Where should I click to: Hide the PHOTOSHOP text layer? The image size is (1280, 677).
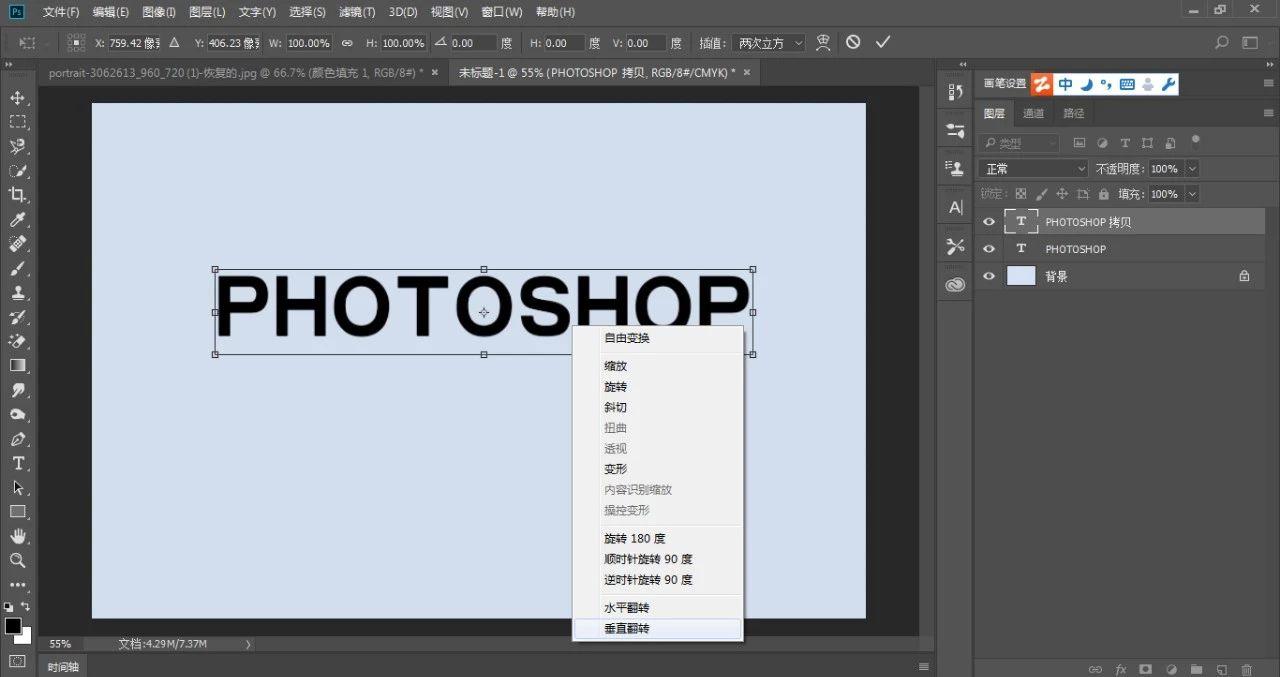tap(989, 249)
